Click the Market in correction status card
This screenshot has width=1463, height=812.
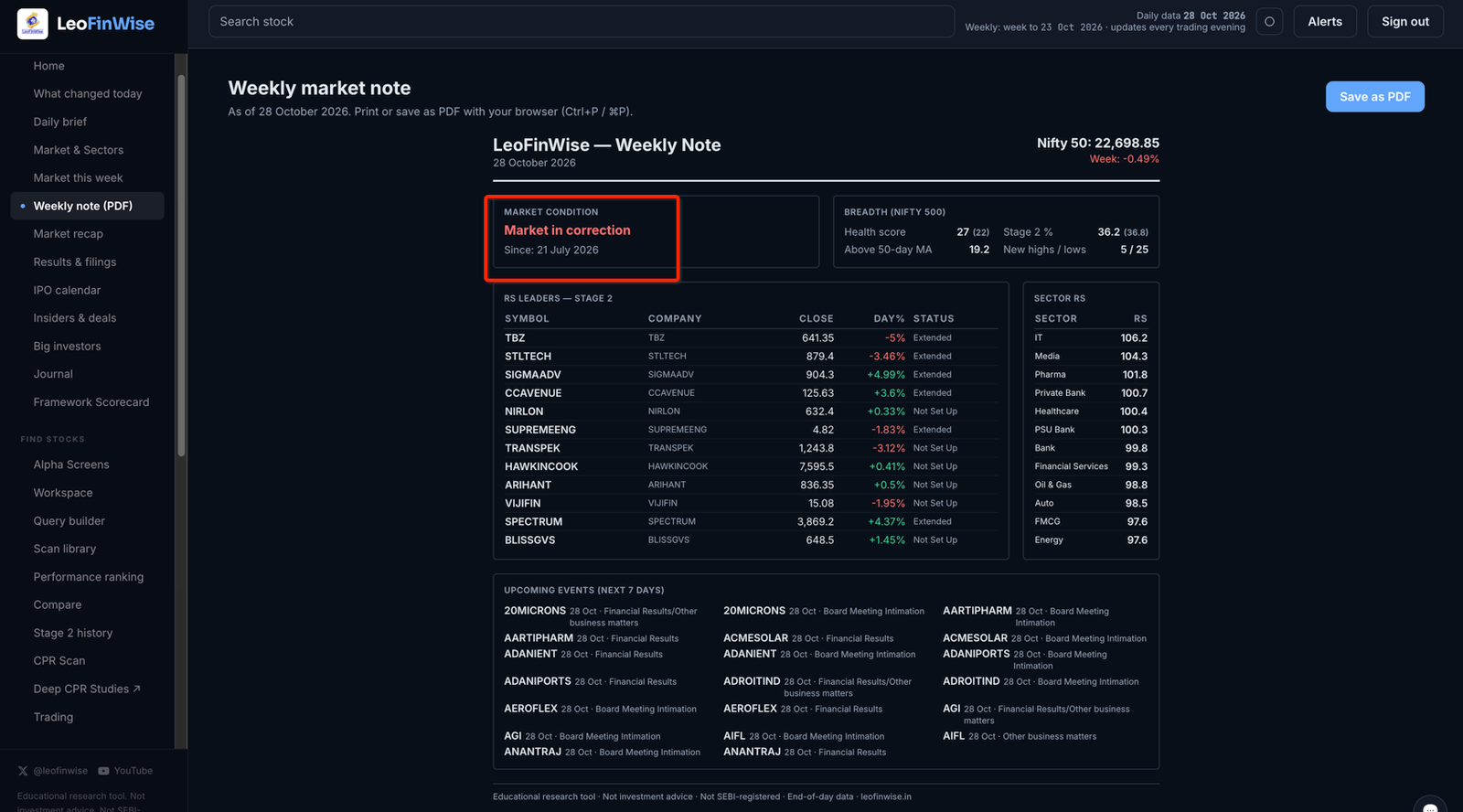coord(656,232)
